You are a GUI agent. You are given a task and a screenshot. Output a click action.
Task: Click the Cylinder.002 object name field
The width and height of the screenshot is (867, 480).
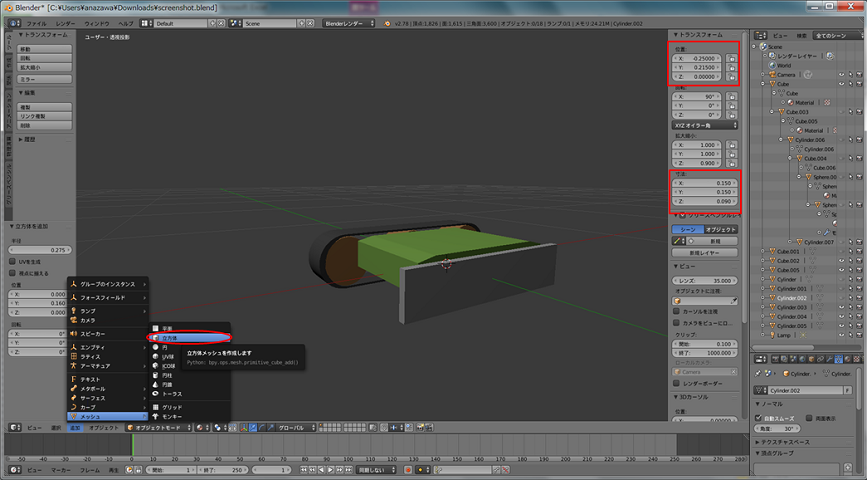point(805,389)
